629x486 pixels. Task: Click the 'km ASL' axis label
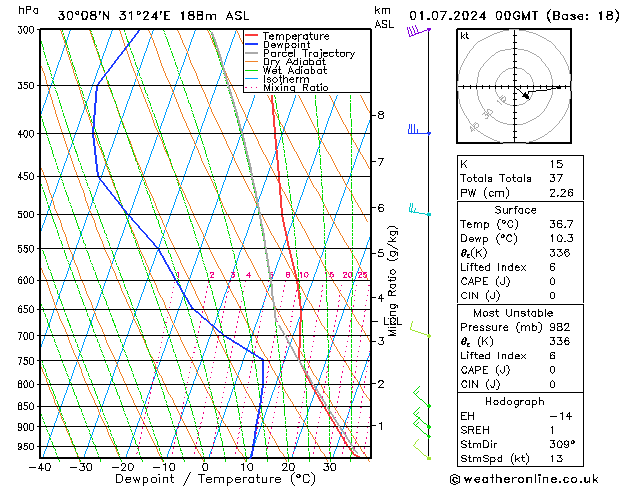(384, 17)
